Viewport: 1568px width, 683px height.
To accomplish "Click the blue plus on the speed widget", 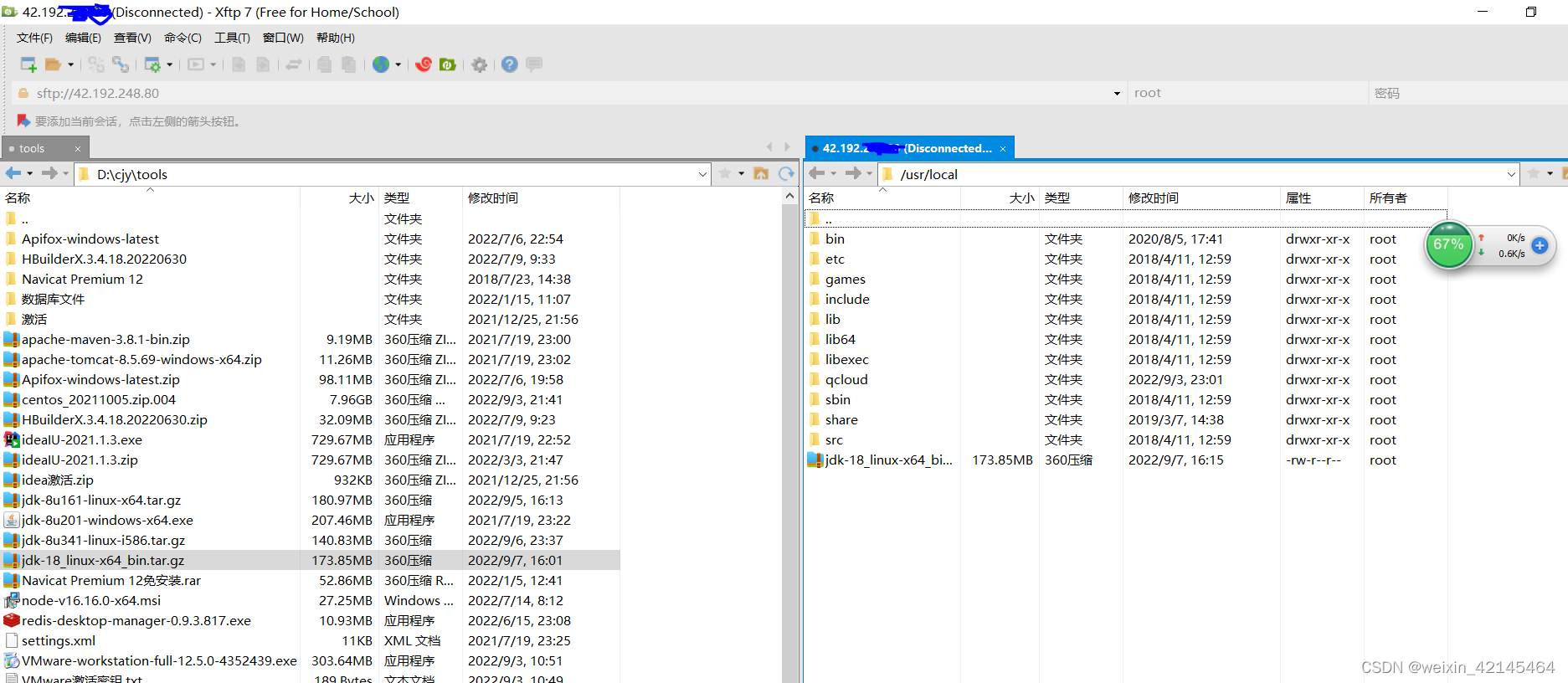I will pos(1540,245).
